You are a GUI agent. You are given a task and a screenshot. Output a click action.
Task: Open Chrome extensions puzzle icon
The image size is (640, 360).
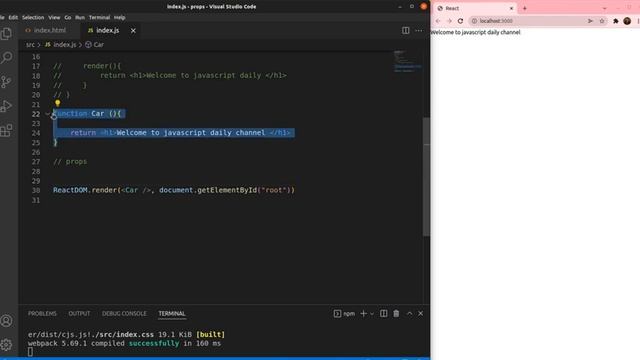pos(616,21)
